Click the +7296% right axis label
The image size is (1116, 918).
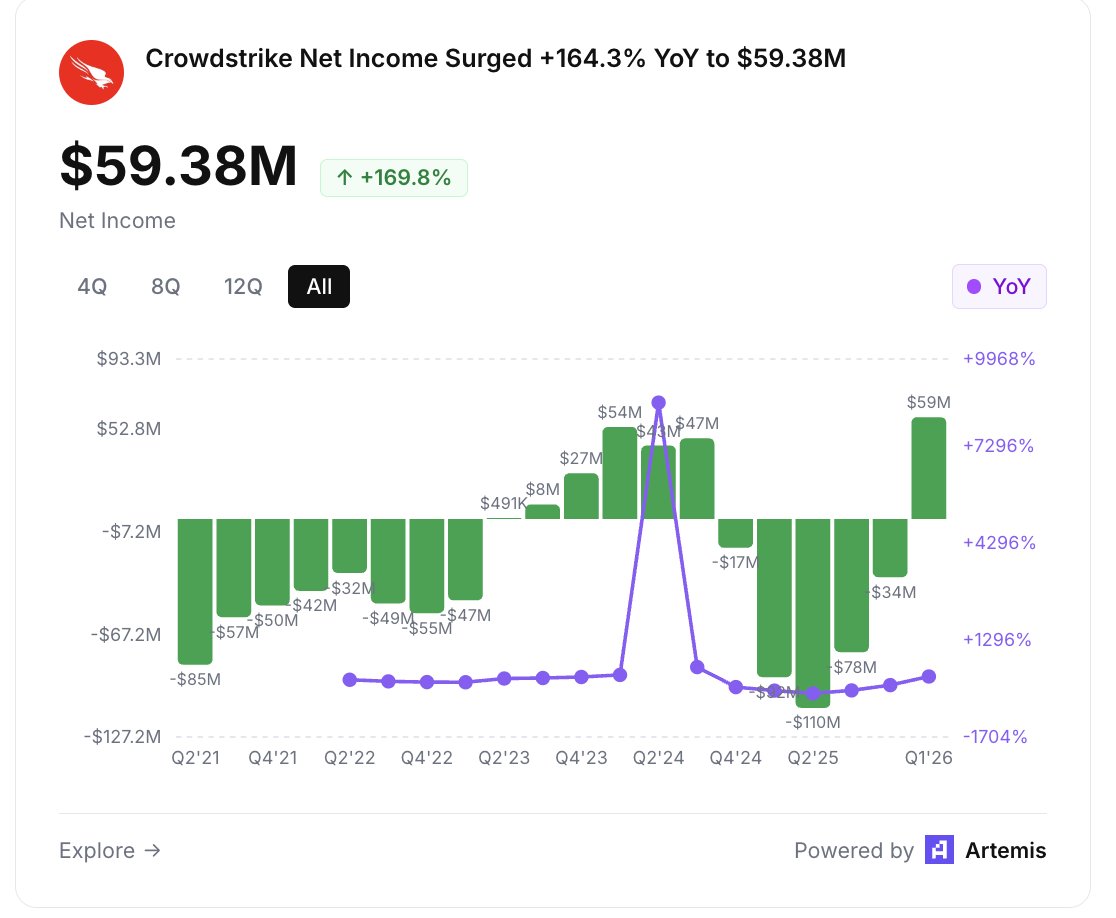tap(998, 445)
